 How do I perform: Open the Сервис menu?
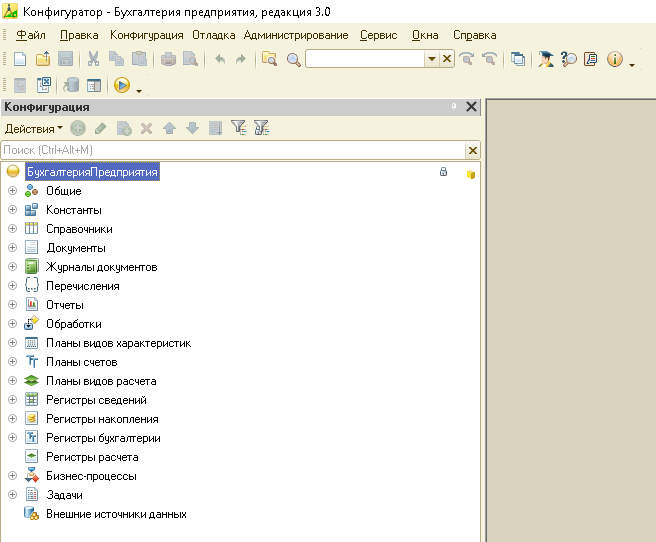coord(379,35)
